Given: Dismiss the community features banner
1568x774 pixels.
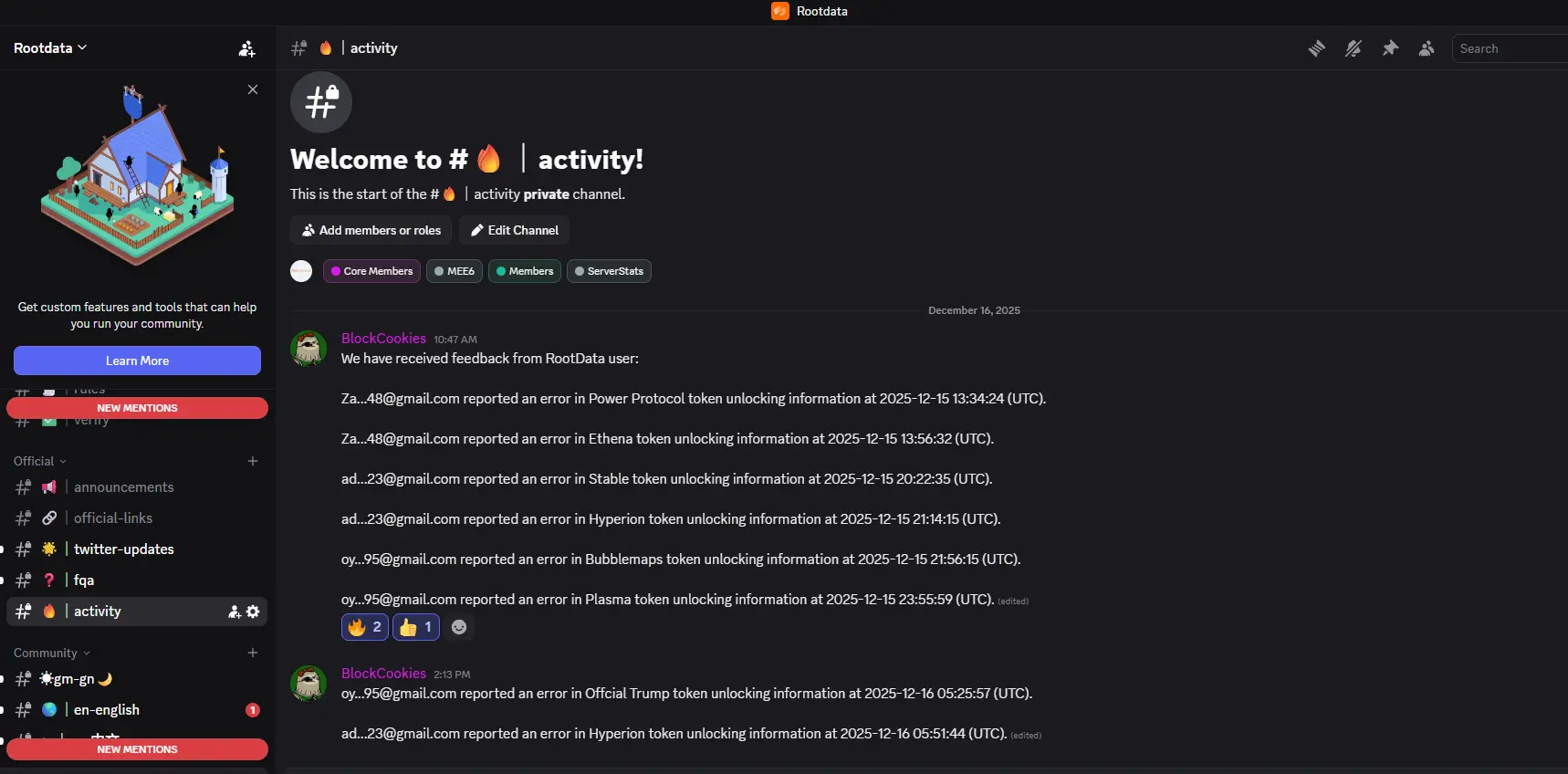Looking at the screenshot, I should coord(253,89).
